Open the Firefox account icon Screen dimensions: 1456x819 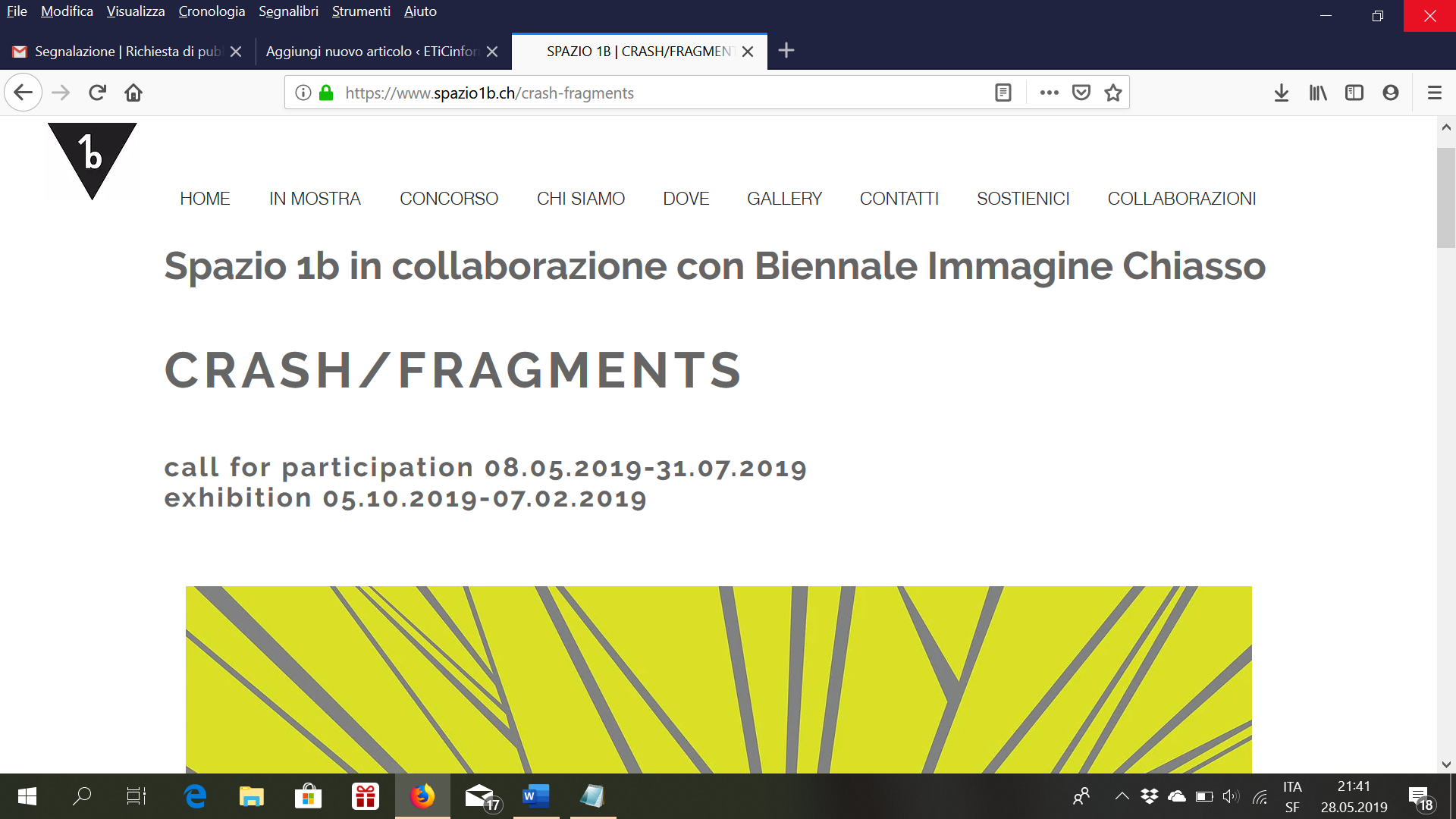(1391, 93)
